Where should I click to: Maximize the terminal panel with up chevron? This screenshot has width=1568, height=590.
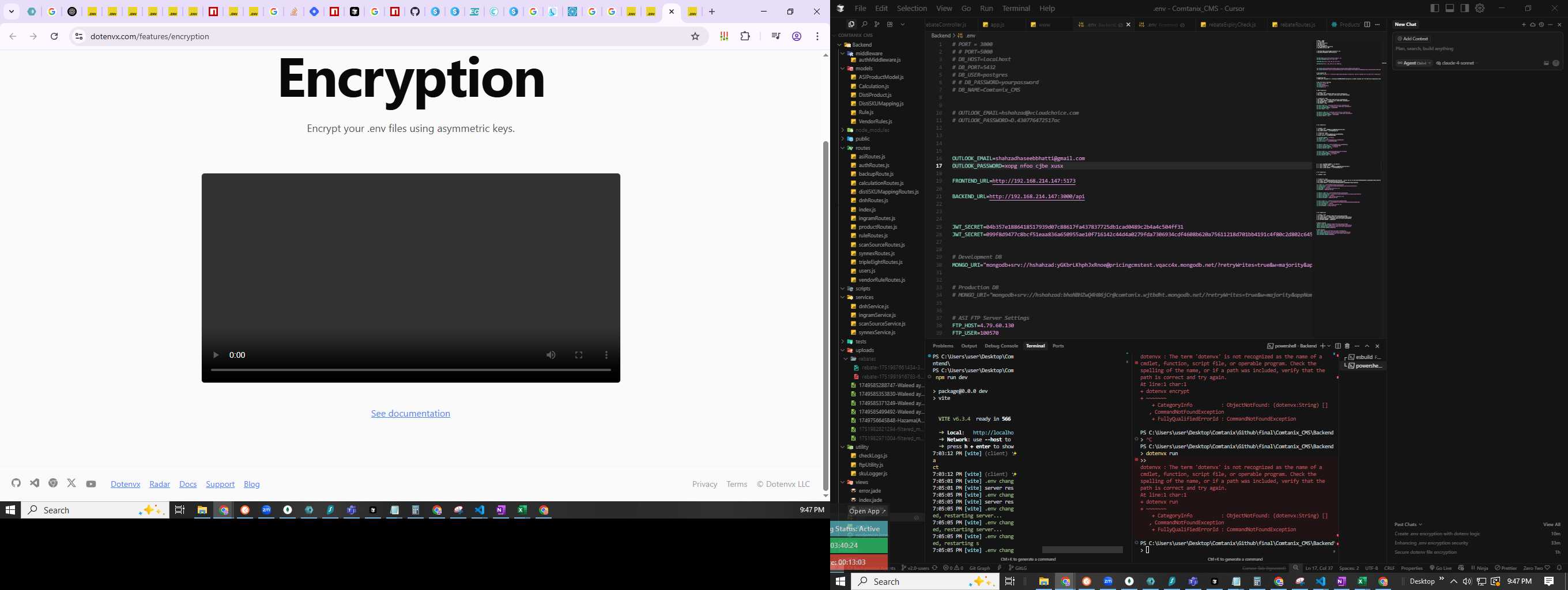click(x=1367, y=346)
